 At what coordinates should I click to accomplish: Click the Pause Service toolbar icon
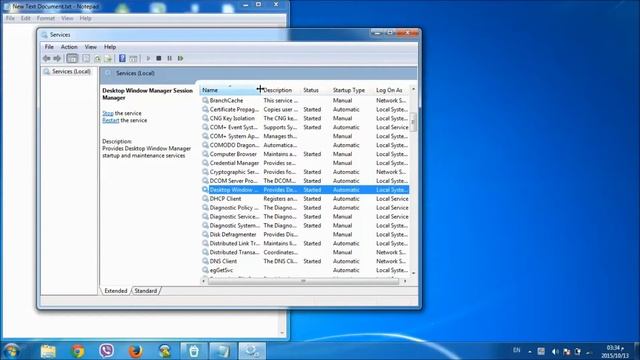(169, 58)
